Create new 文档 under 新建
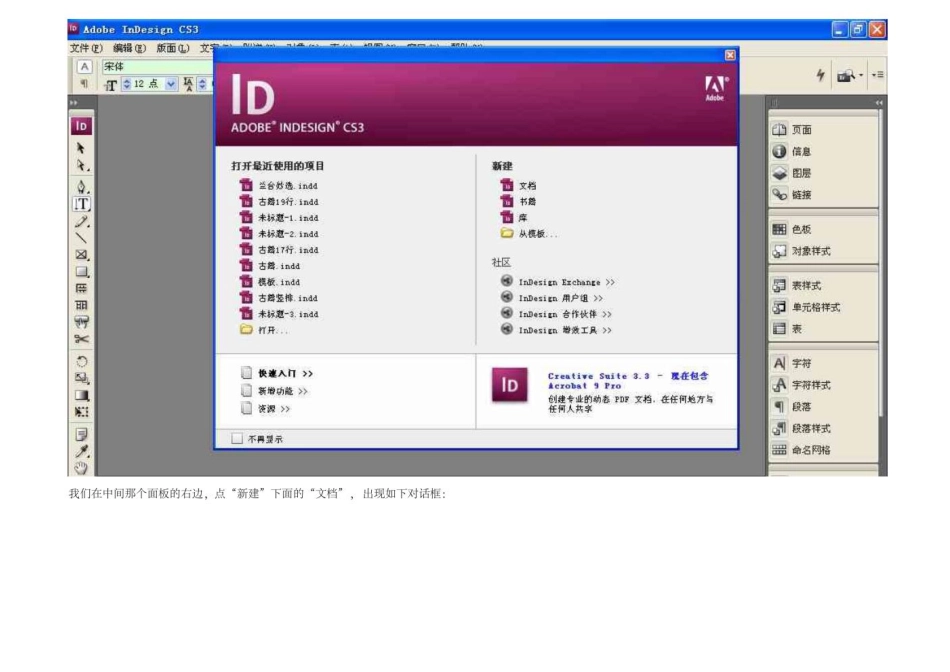The image size is (950, 672). (x=519, y=185)
